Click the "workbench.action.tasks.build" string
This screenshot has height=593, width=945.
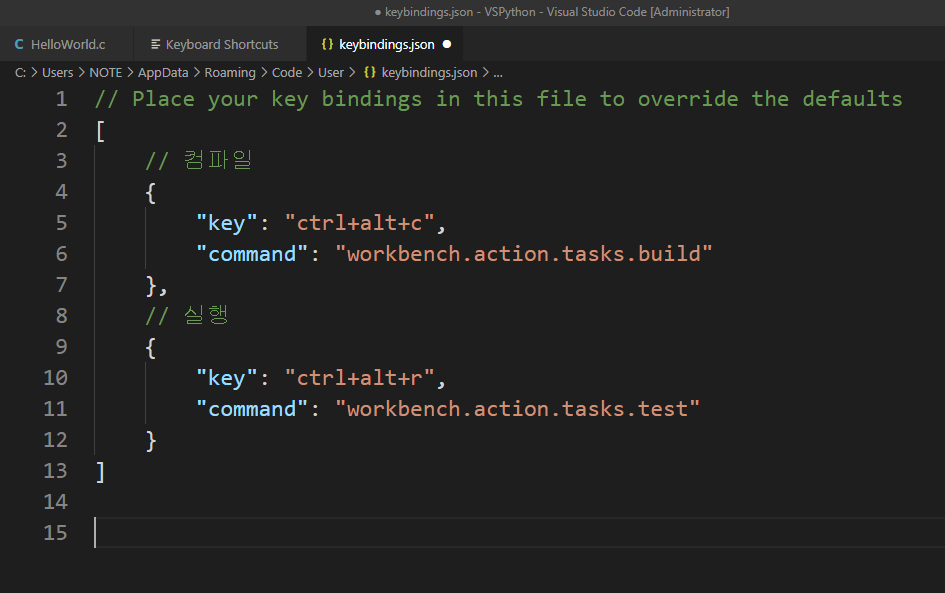[524, 254]
